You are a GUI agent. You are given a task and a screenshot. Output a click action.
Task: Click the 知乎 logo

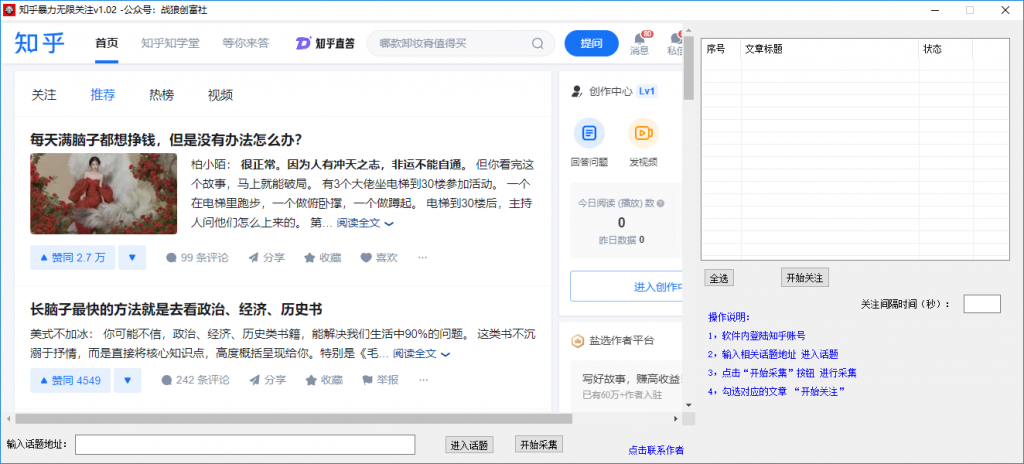click(x=40, y=43)
